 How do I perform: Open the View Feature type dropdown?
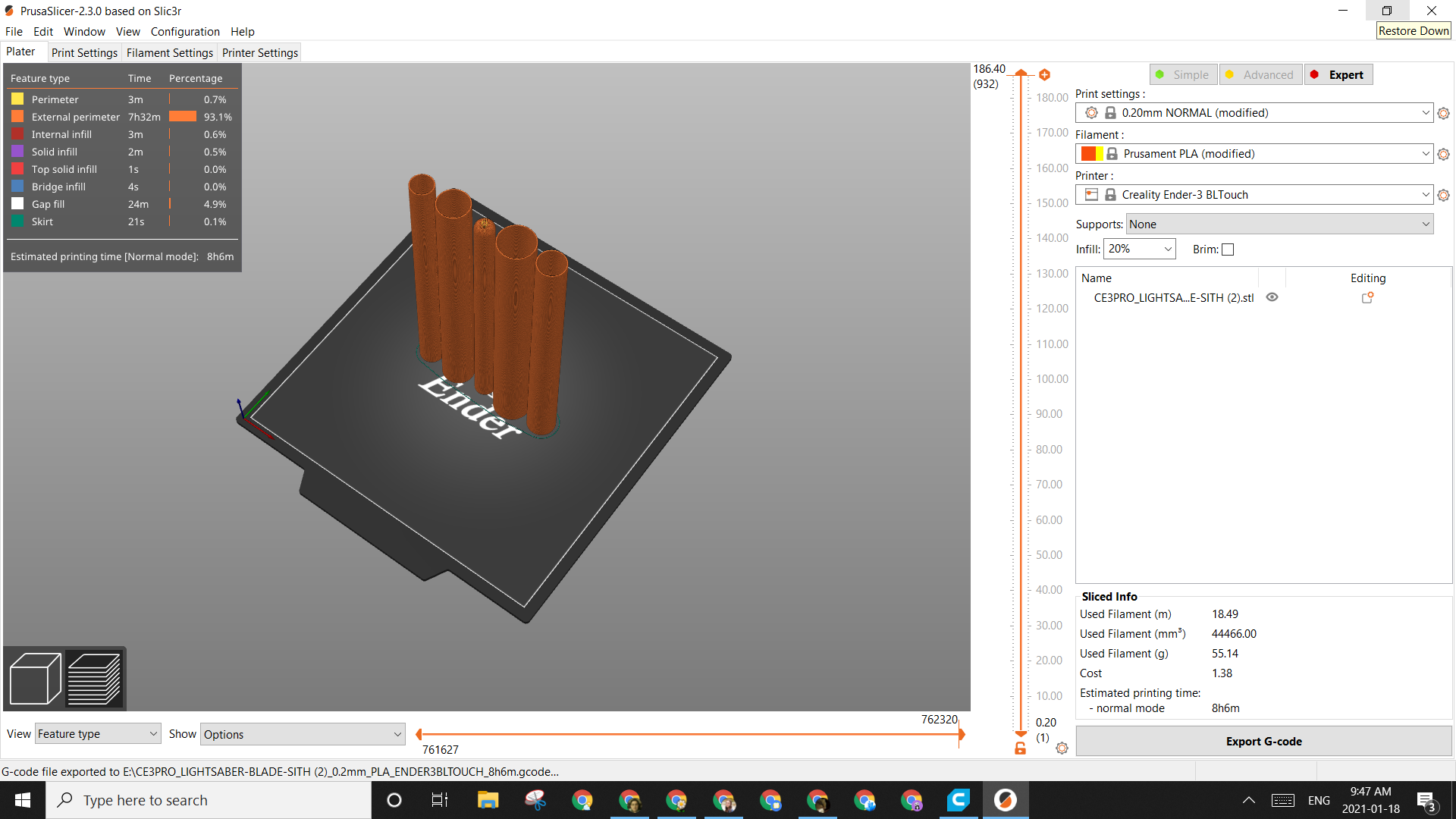98,734
